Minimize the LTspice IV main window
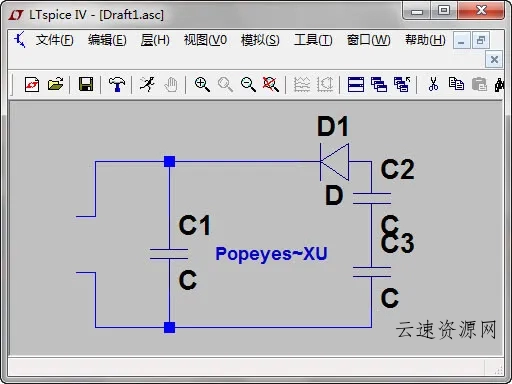The image size is (512, 384). [x=417, y=11]
